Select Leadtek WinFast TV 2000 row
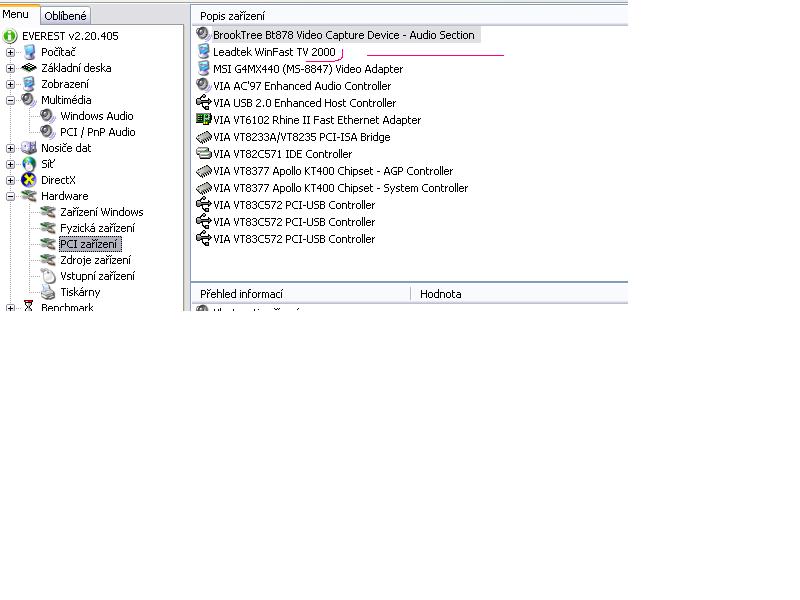This screenshot has width=800, height=600. [274, 52]
